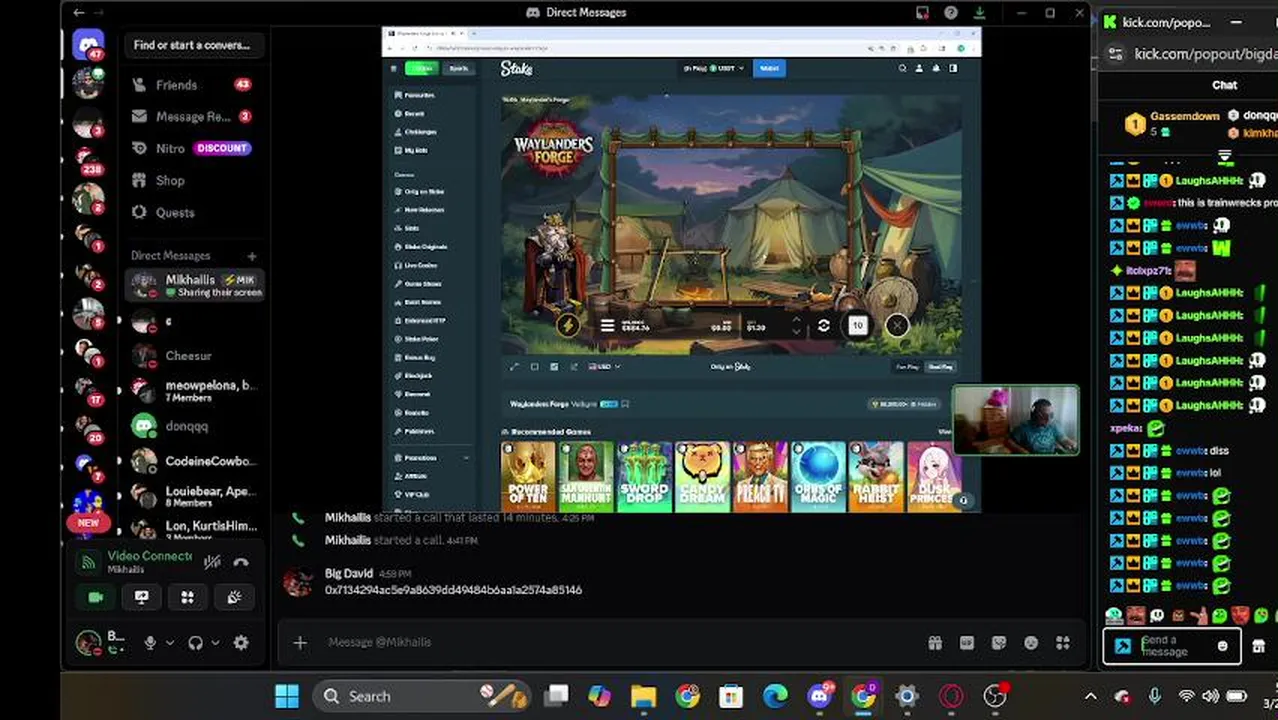Image resolution: width=1278 pixels, height=720 pixels.
Task: Open the gift icon in message bar
Action: (935, 643)
